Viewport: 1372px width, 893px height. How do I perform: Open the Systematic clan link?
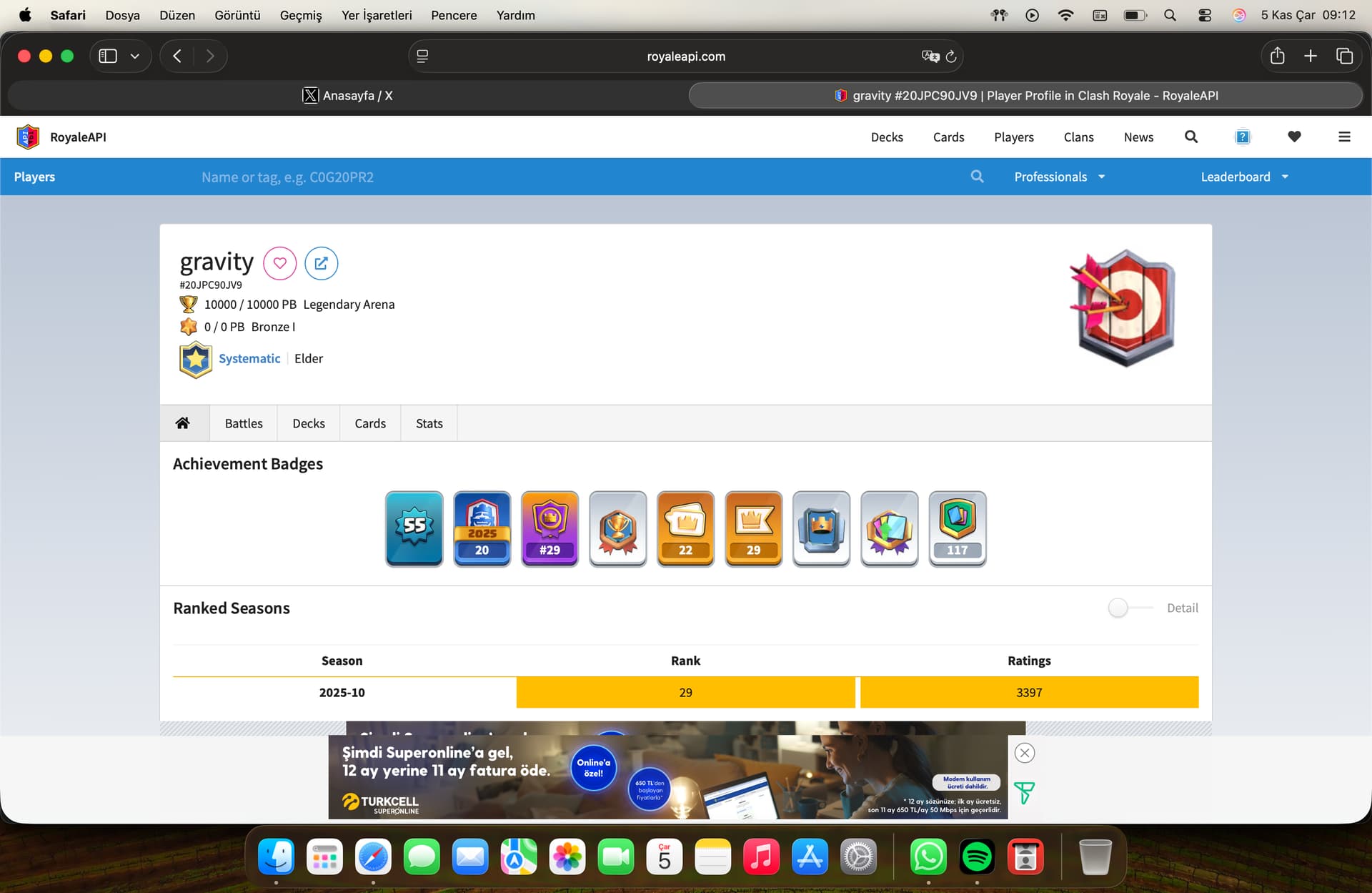click(249, 358)
